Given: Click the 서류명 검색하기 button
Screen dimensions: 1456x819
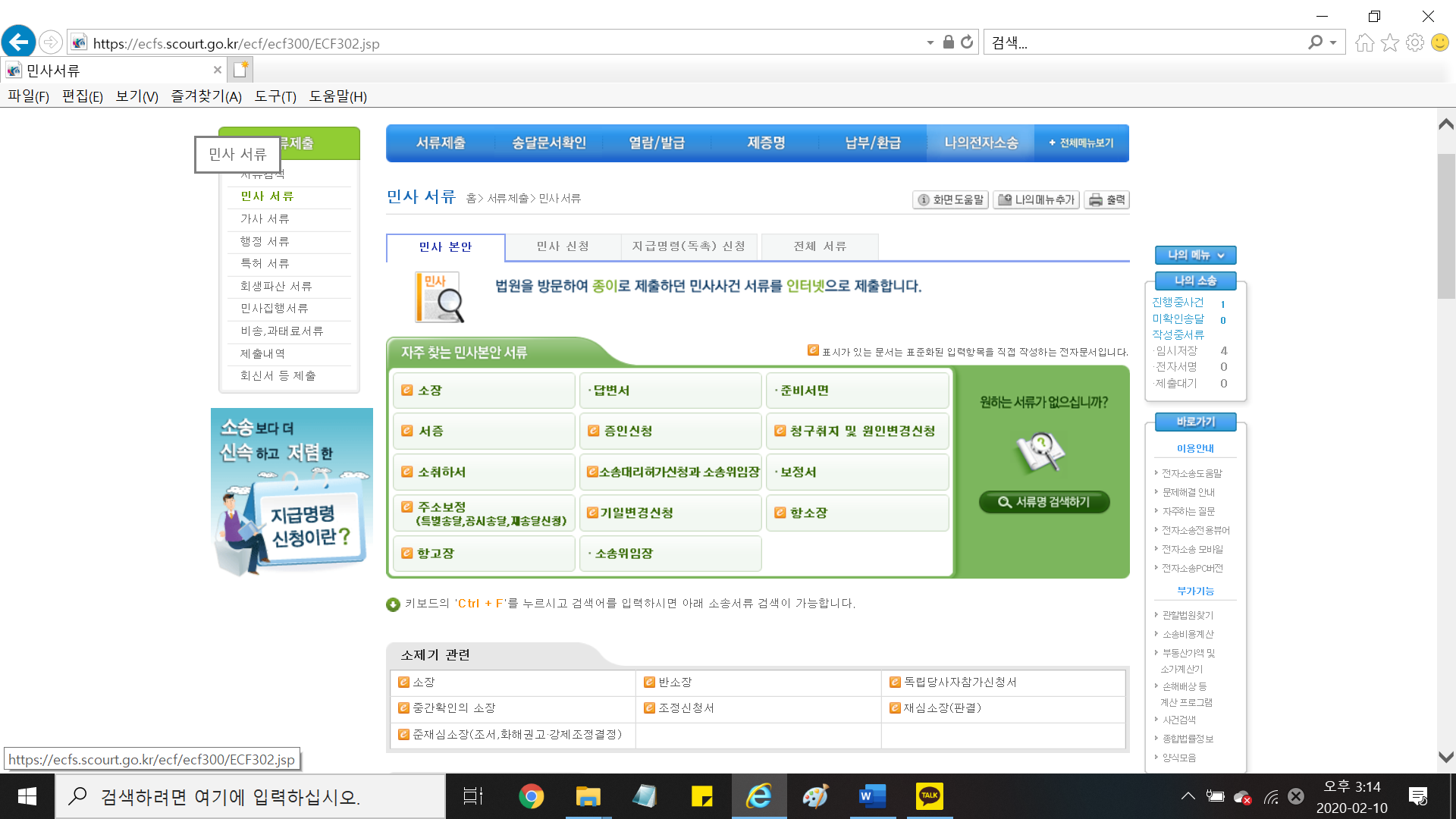Looking at the screenshot, I should [1043, 502].
